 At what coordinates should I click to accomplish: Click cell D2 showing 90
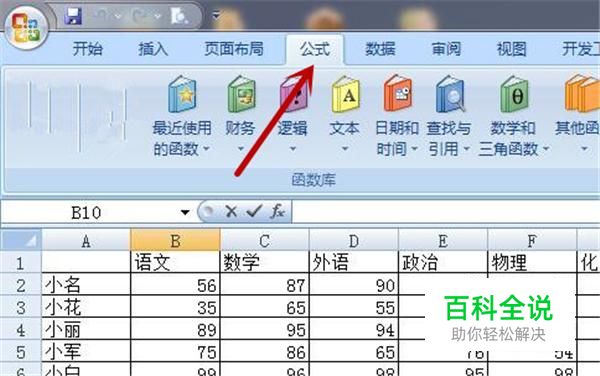[354, 285]
